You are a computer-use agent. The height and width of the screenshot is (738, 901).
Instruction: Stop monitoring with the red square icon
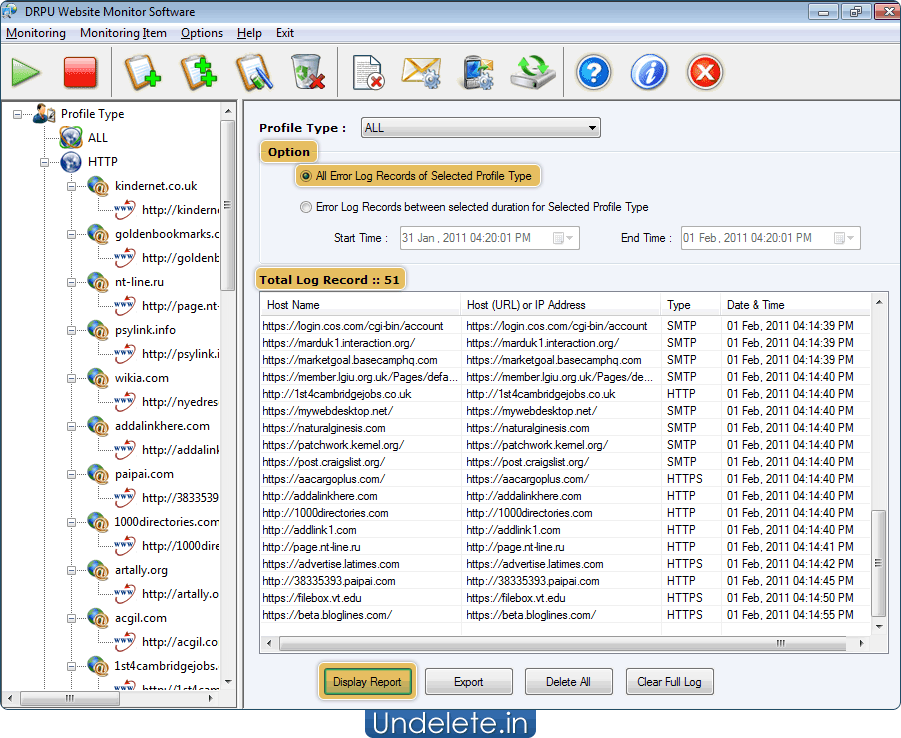click(80, 72)
